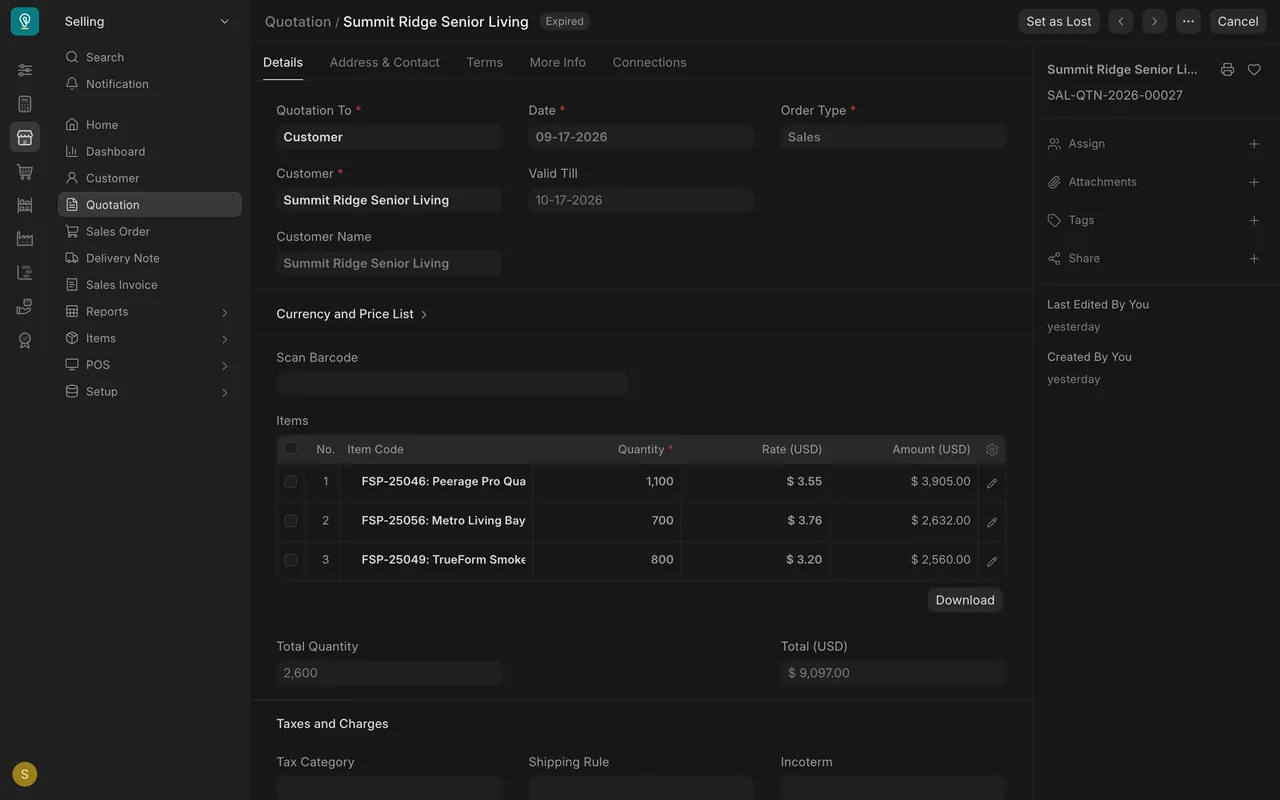Open Delivery Note in the sidebar
Image resolution: width=1280 pixels, height=800 pixels.
(150, 258)
